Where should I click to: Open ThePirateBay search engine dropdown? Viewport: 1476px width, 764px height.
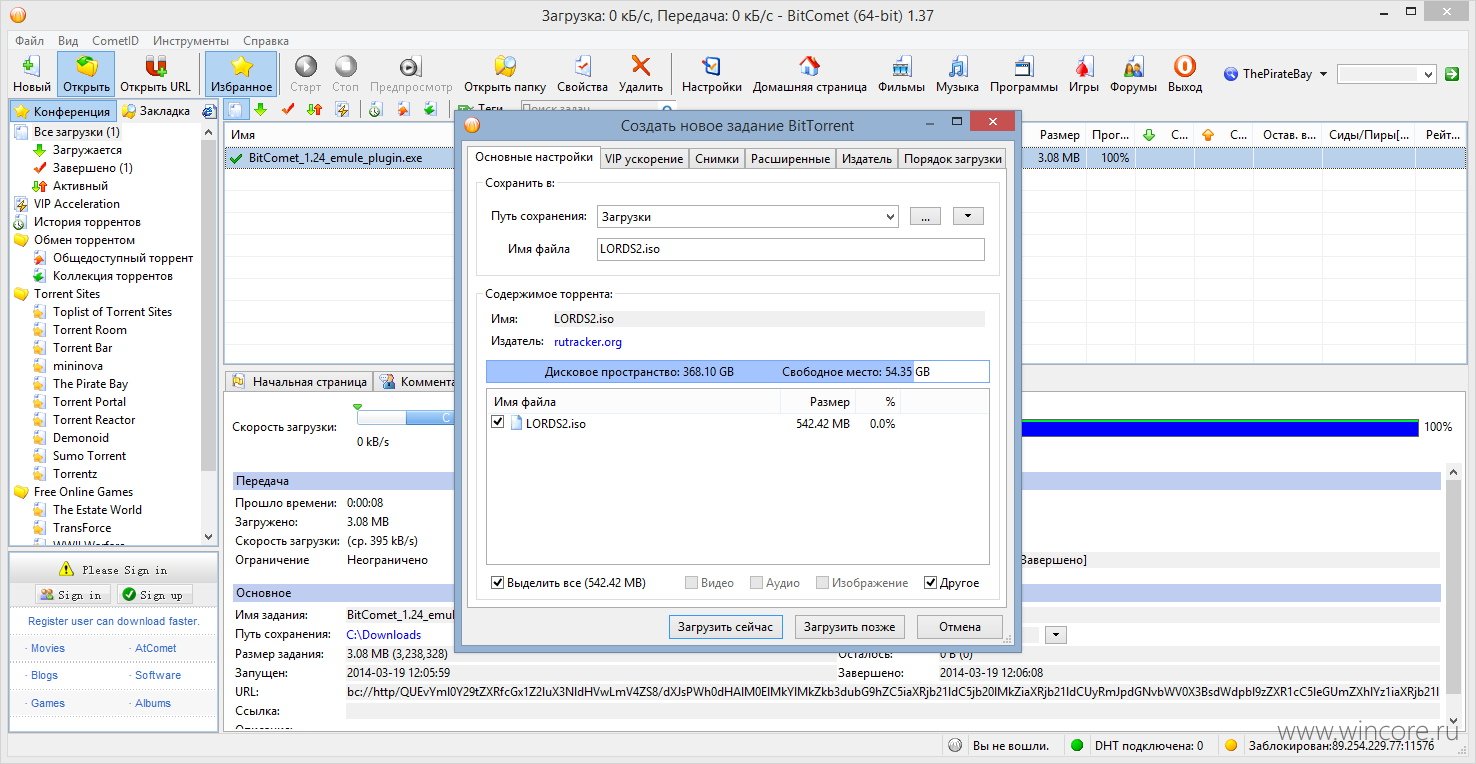[1323, 74]
